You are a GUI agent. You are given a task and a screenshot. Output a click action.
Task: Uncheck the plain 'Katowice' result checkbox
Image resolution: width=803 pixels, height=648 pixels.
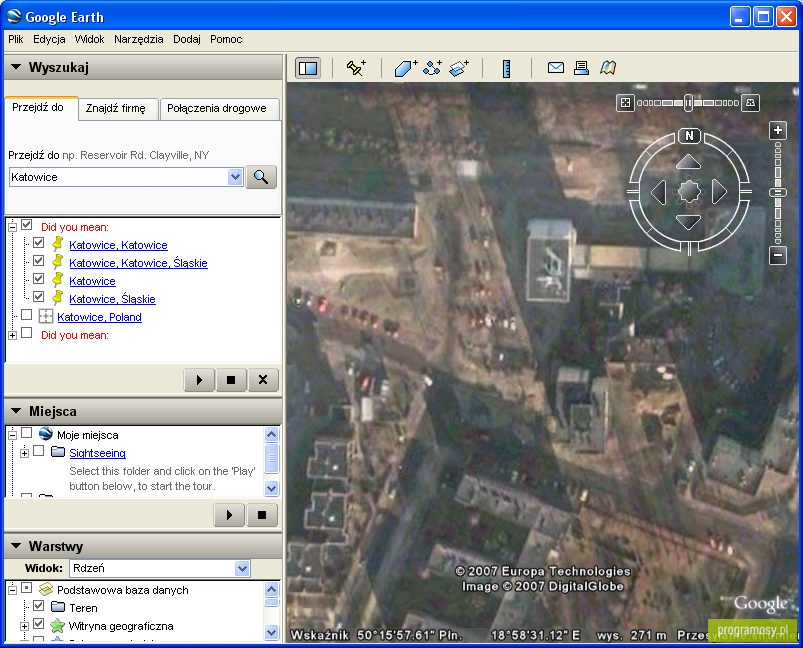click(38, 278)
